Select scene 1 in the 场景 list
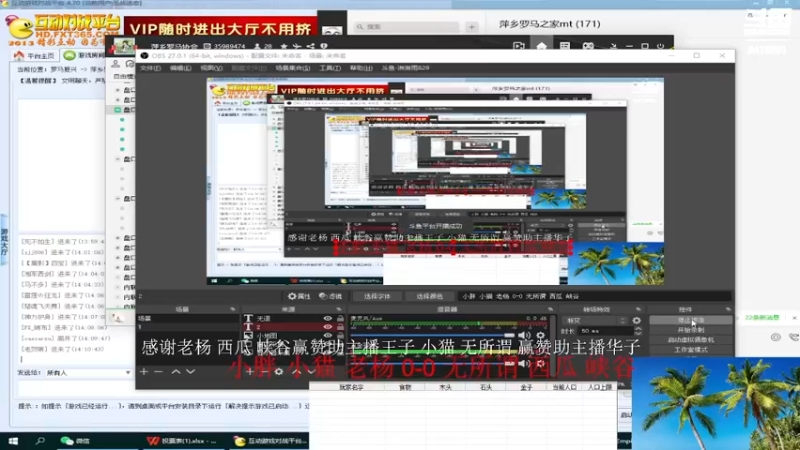 (187, 327)
